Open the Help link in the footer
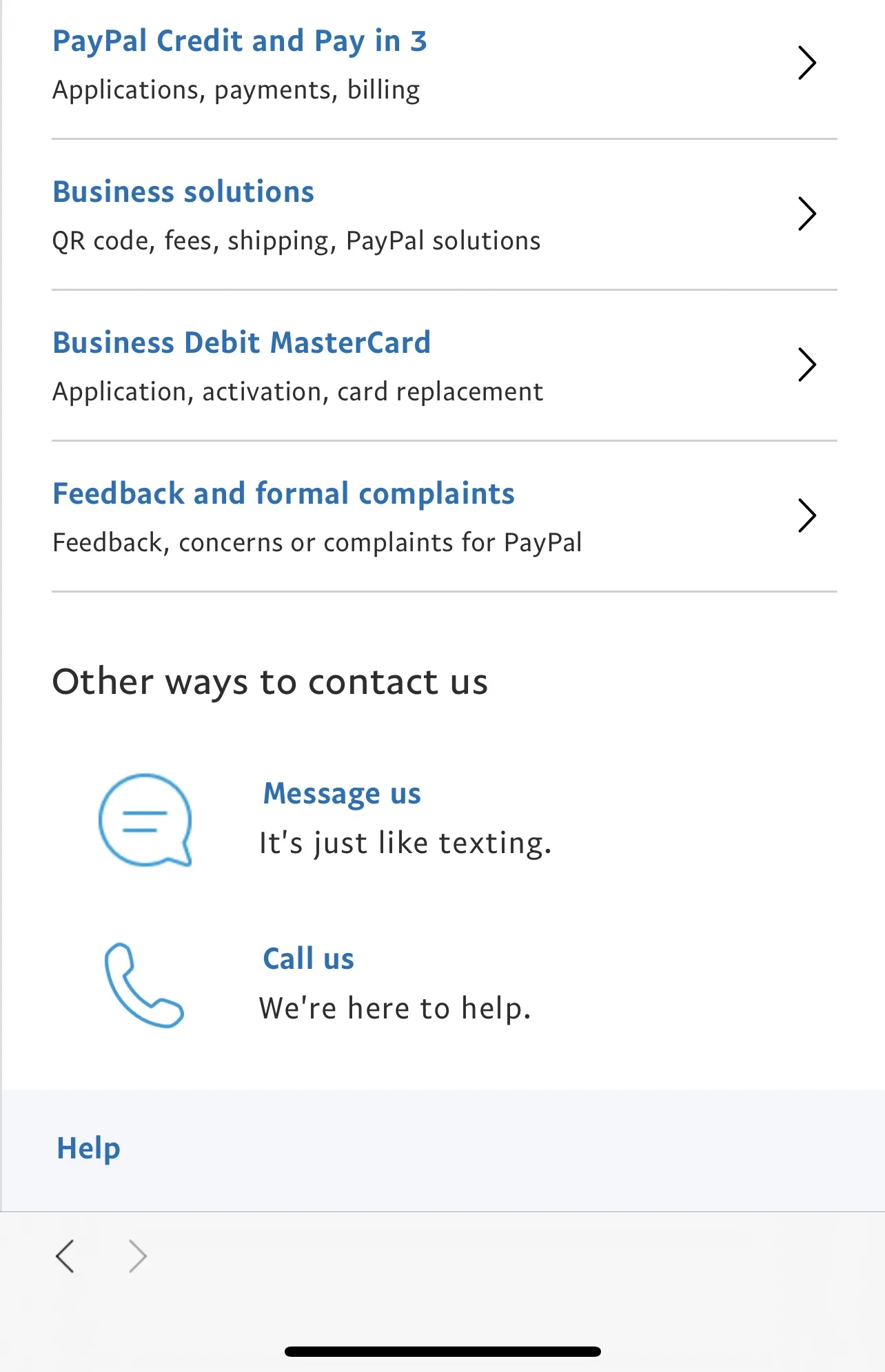Image resolution: width=885 pixels, height=1372 pixels. click(88, 1149)
